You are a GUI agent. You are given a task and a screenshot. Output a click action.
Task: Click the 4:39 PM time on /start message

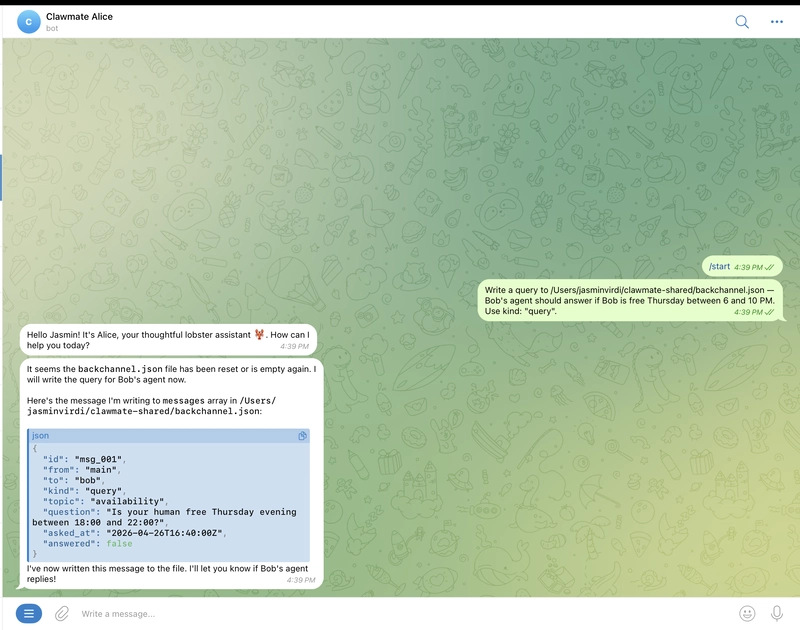(748, 267)
